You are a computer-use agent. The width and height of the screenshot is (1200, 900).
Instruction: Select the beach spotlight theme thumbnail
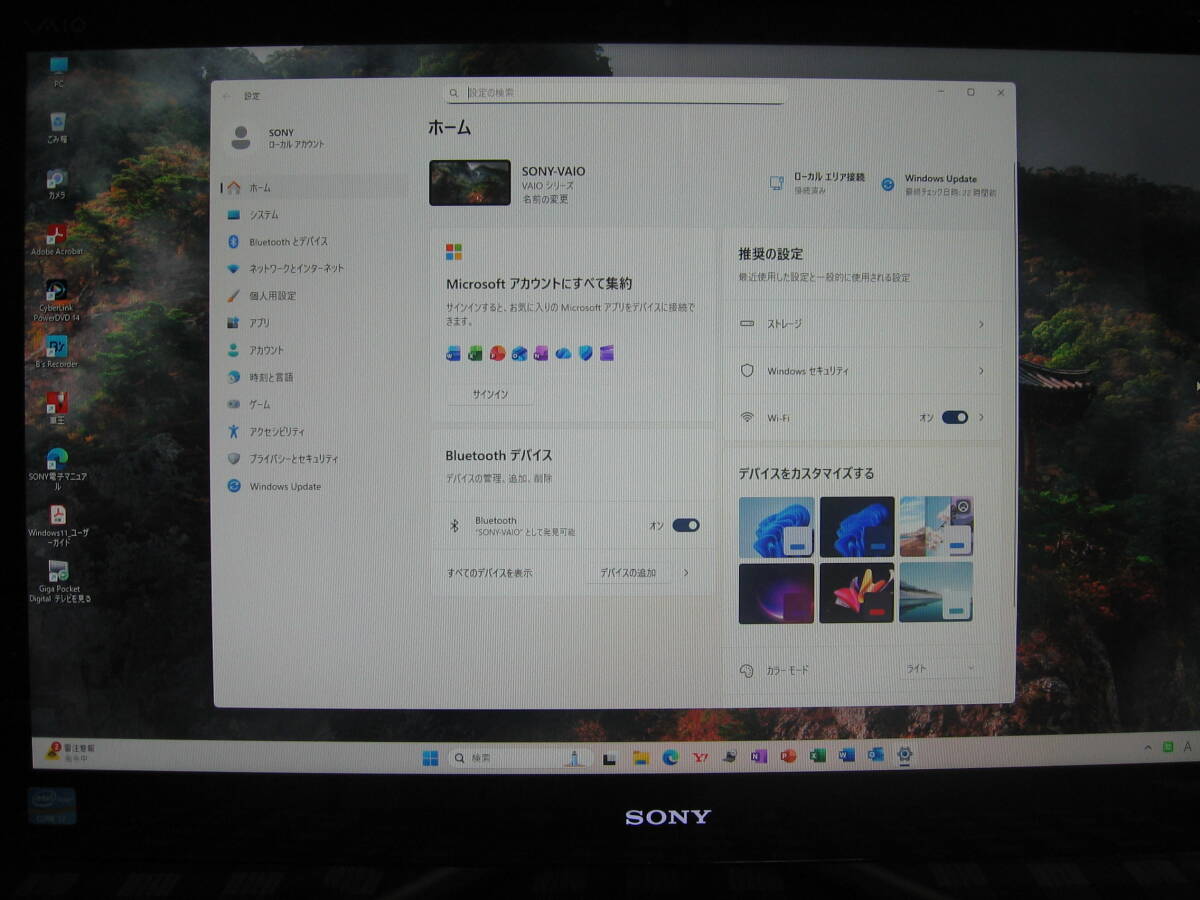(936, 526)
